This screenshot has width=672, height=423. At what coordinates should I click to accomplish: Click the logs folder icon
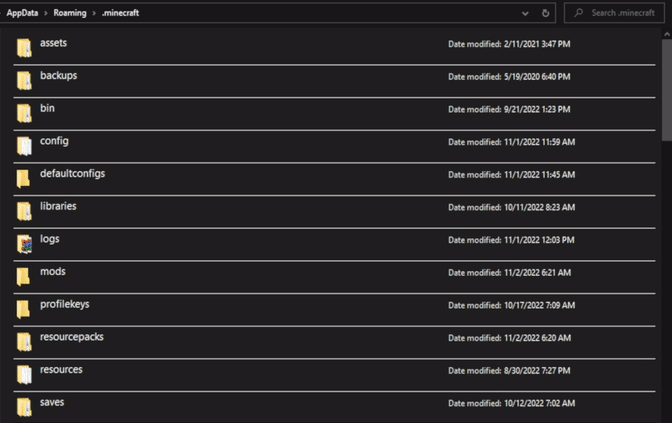tap(24, 244)
